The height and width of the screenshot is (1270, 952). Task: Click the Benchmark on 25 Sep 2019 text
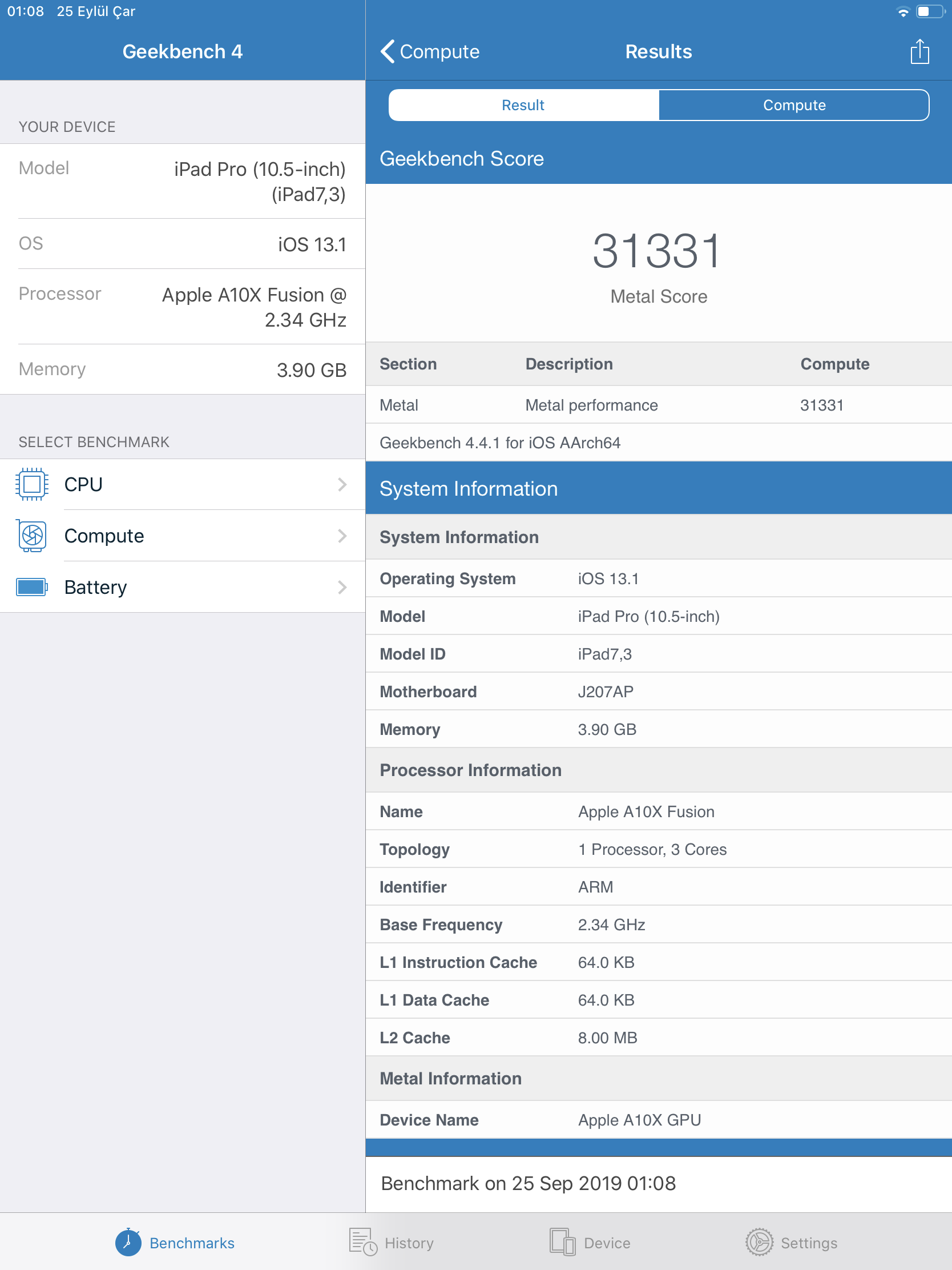[529, 1183]
